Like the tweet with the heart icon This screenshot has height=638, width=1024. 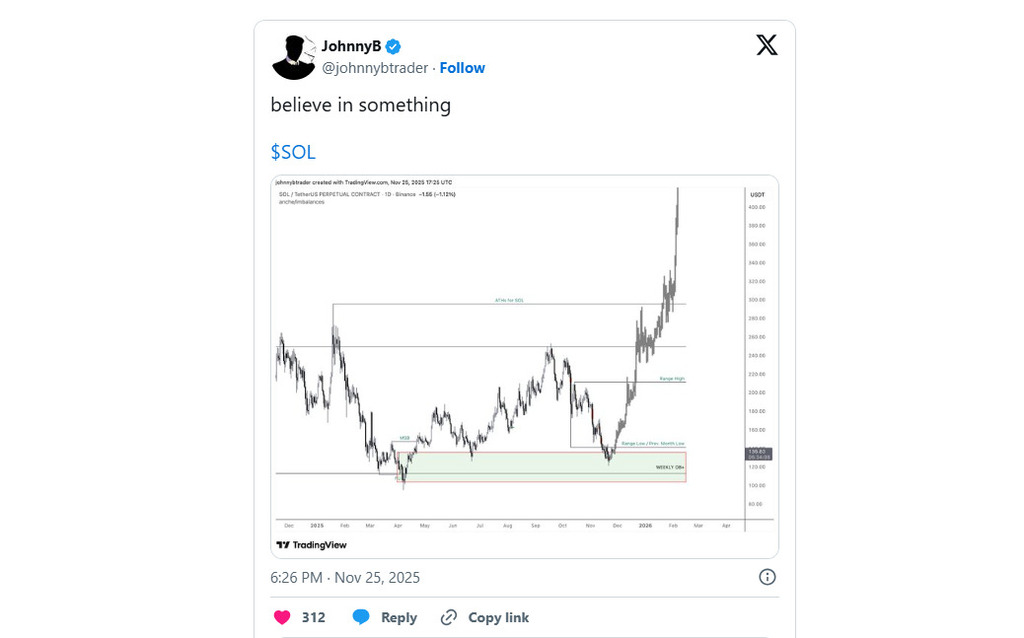point(282,617)
